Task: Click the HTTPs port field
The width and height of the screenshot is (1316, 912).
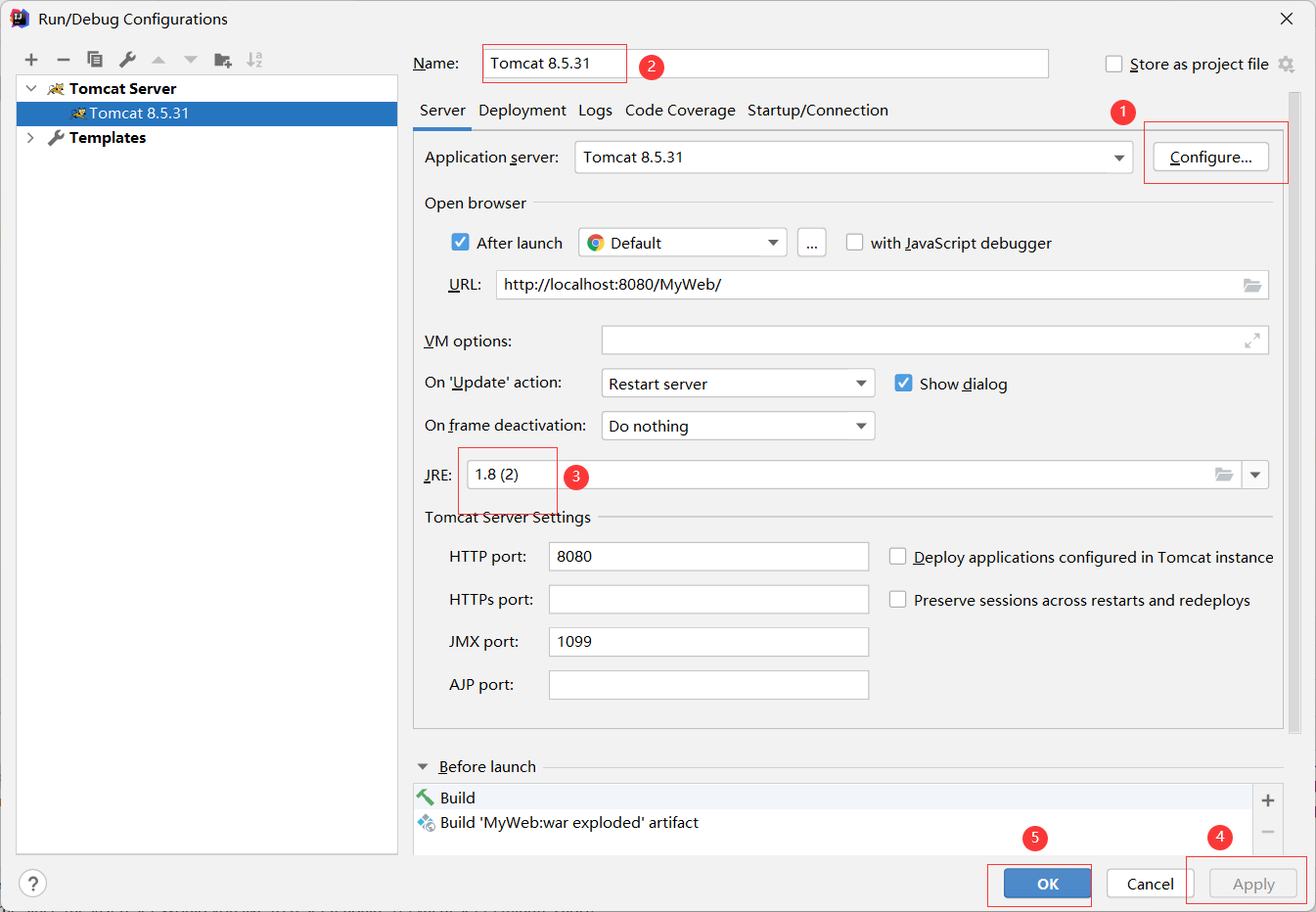Action: coord(708,599)
